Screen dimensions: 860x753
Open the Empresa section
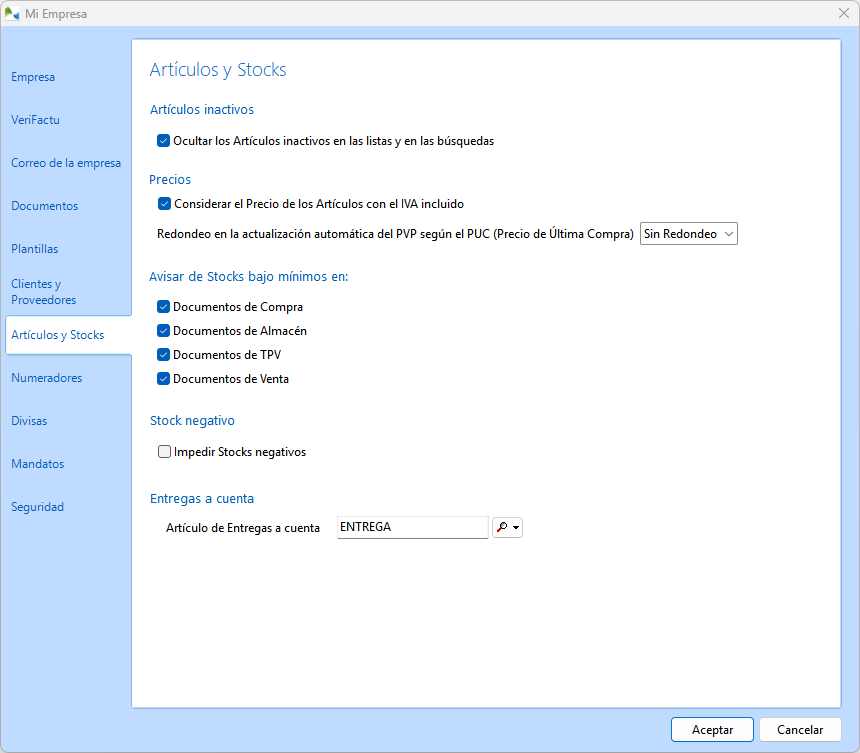point(33,77)
